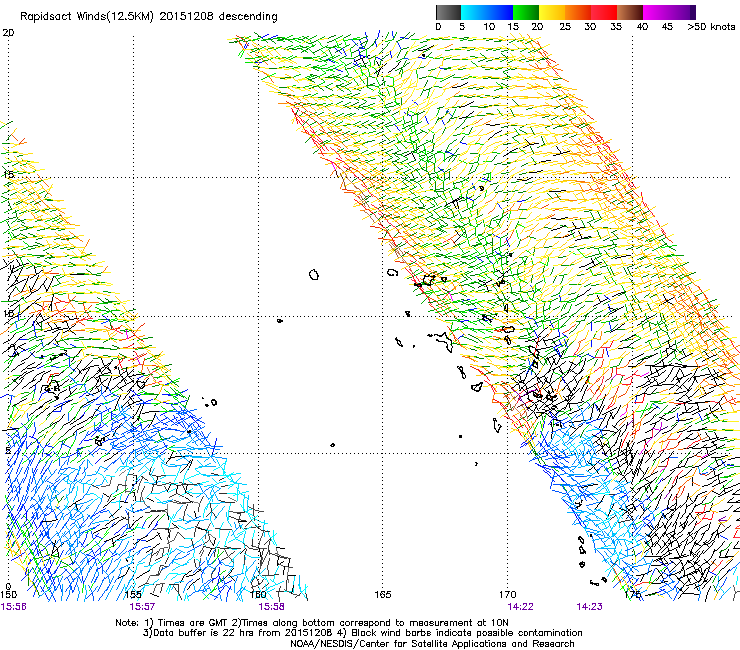740x650 pixels.
Task: Click the '15:57' purple overpass time label
Action: (x=143, y=607)
